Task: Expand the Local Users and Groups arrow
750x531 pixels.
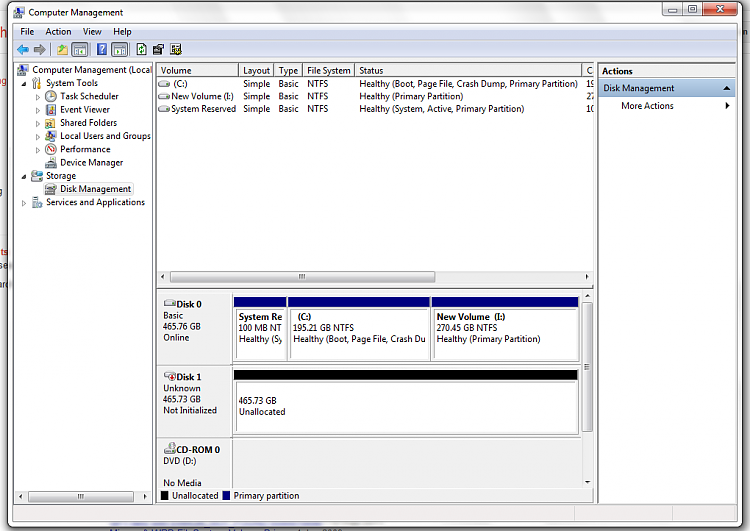Action: click(38, 137)
